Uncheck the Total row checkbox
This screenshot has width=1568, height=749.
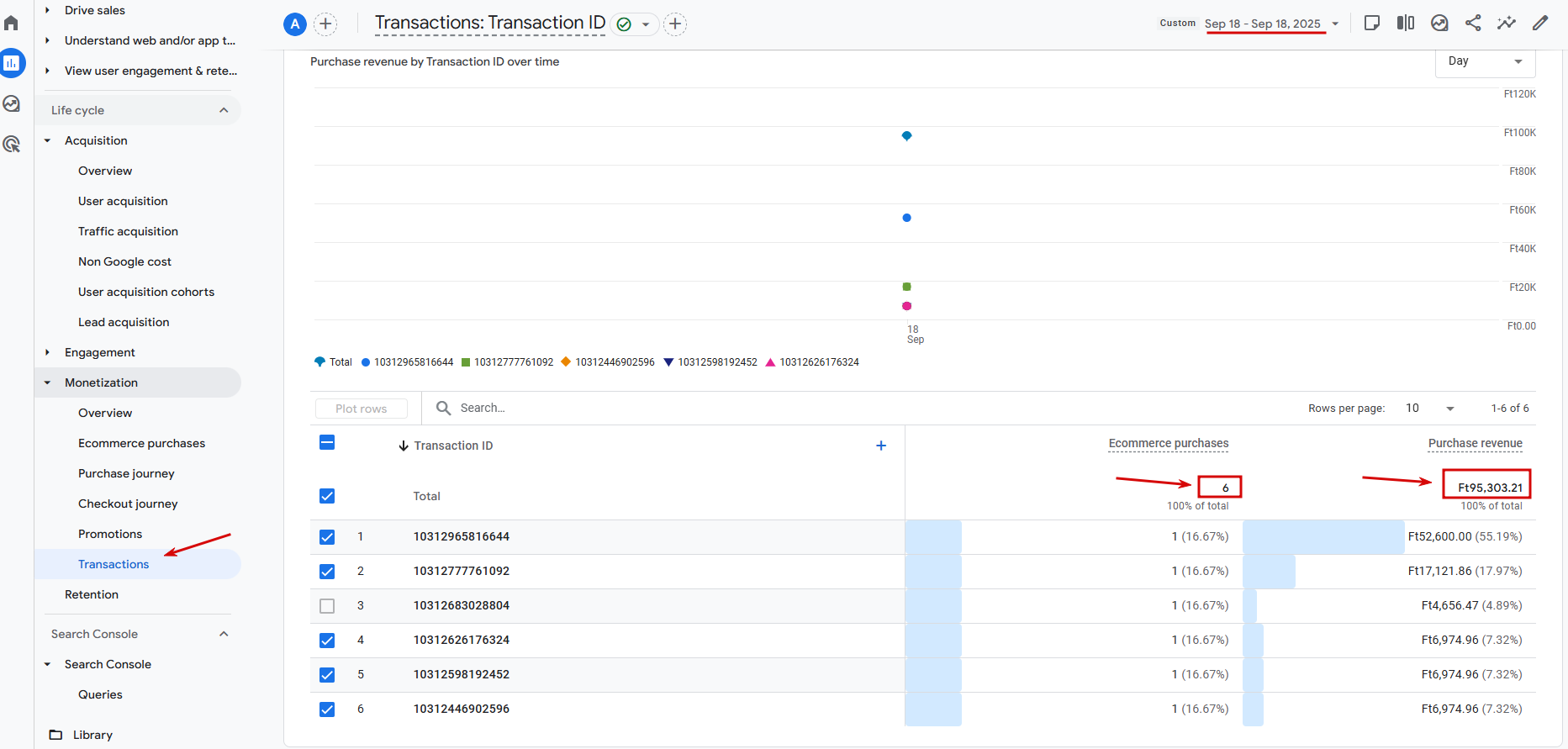click(x=327, y=496)
